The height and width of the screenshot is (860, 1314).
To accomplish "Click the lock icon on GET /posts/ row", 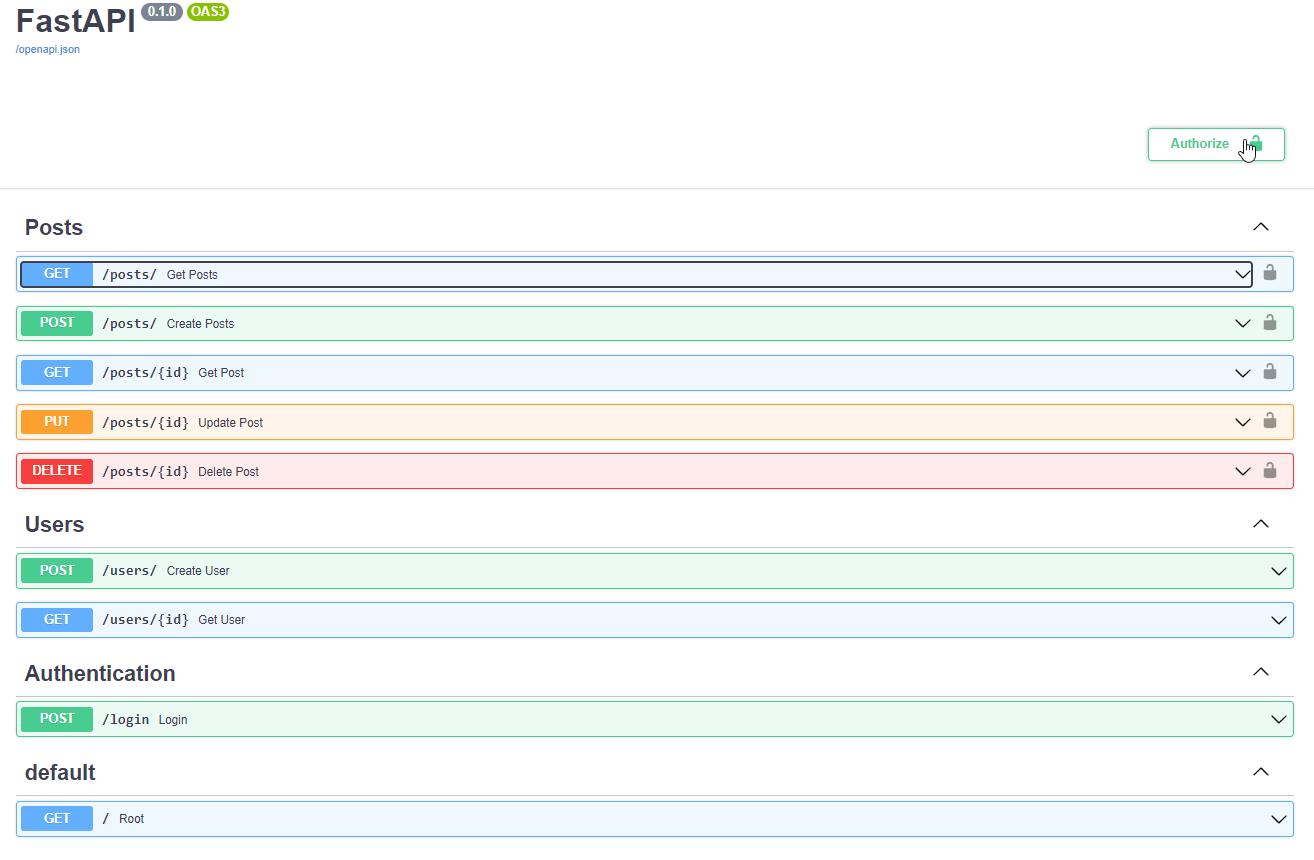I will [x=1270, y=272].
